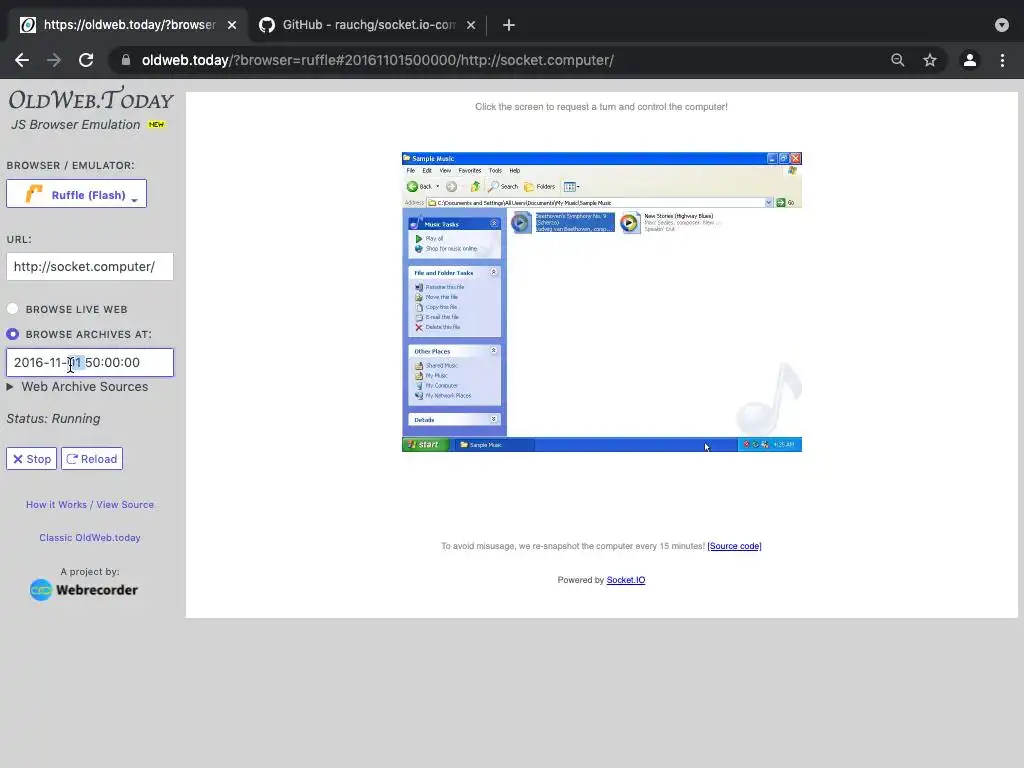Open How it Works / View Source
This screenshot has height=768, width=1024.
(90, 504)
